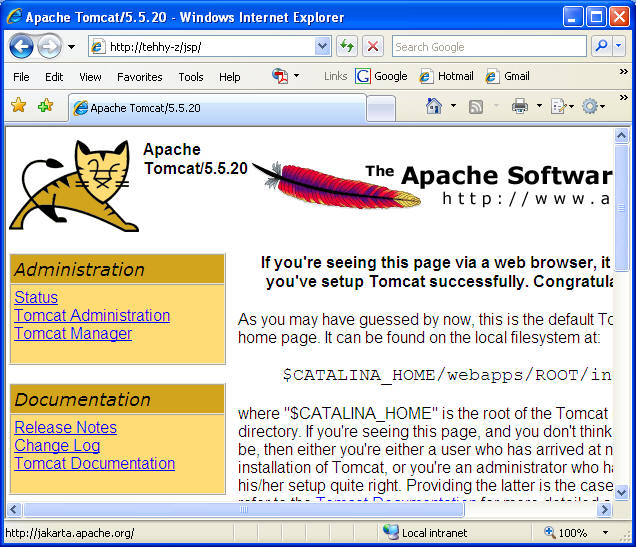
Task: Expand the address bar history dropdown
Action: [322, 47]
